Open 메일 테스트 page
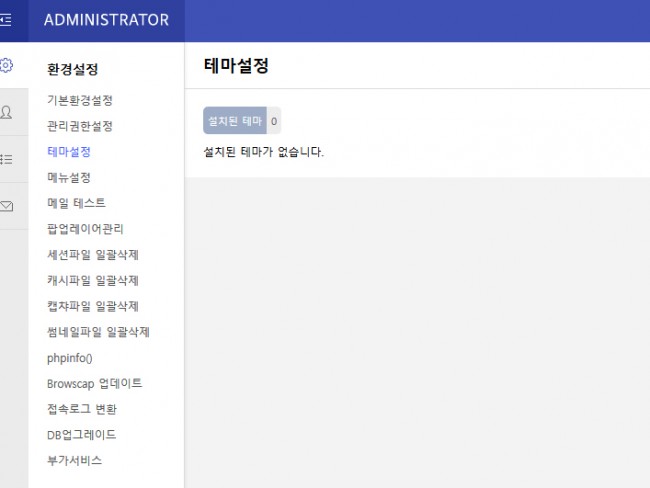Viewport: 650px width, 488px height. click(x=76, y=203)
